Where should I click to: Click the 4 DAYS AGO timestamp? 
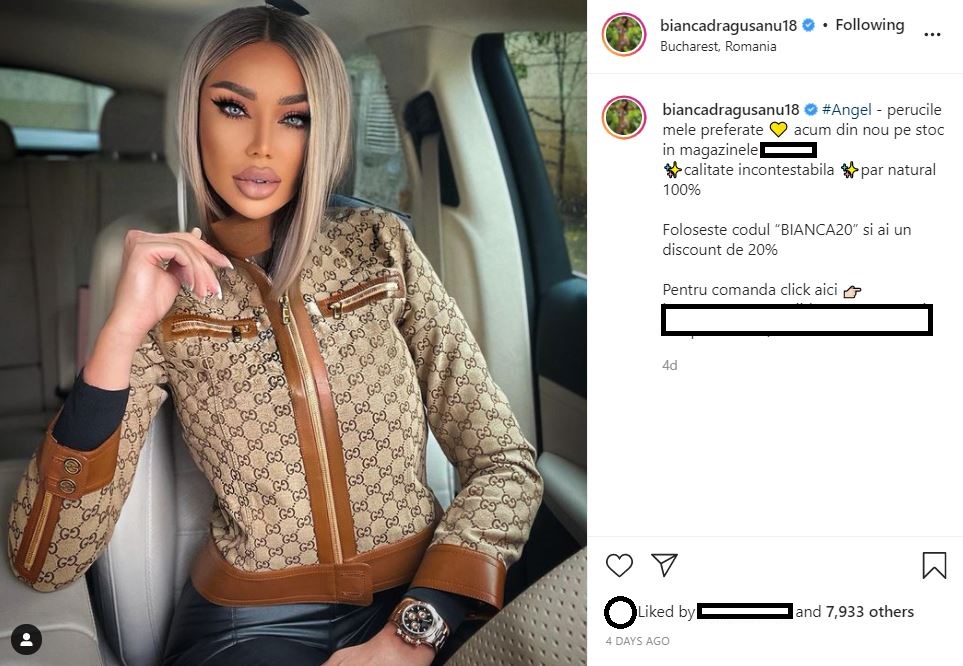tap(637, 641)
